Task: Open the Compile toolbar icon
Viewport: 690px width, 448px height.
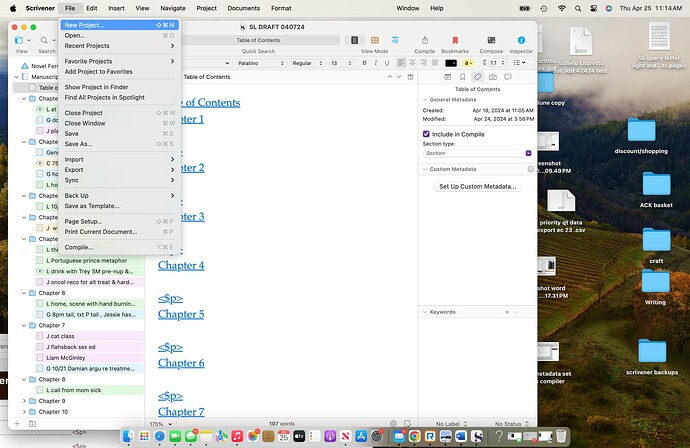Action: [425, 40]
